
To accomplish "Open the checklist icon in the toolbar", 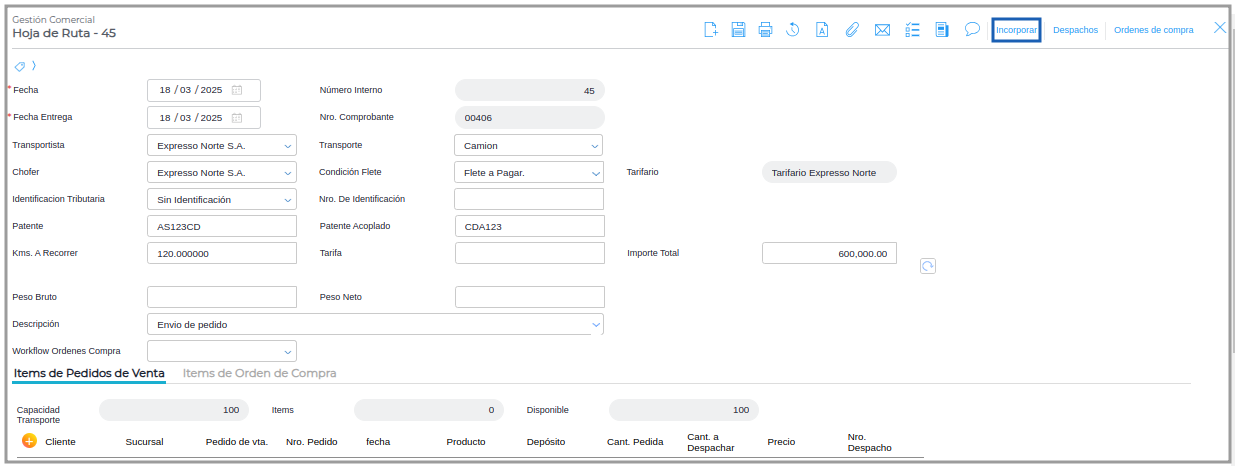I will [x=912, y=30].
